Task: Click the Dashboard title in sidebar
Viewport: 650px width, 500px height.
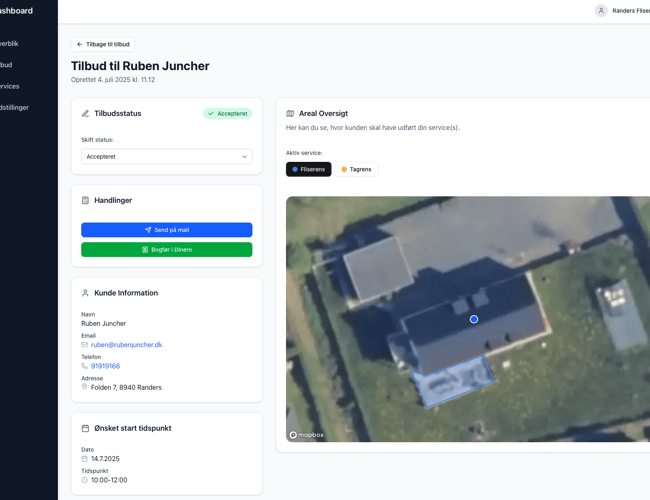Action: click(16, 11)
